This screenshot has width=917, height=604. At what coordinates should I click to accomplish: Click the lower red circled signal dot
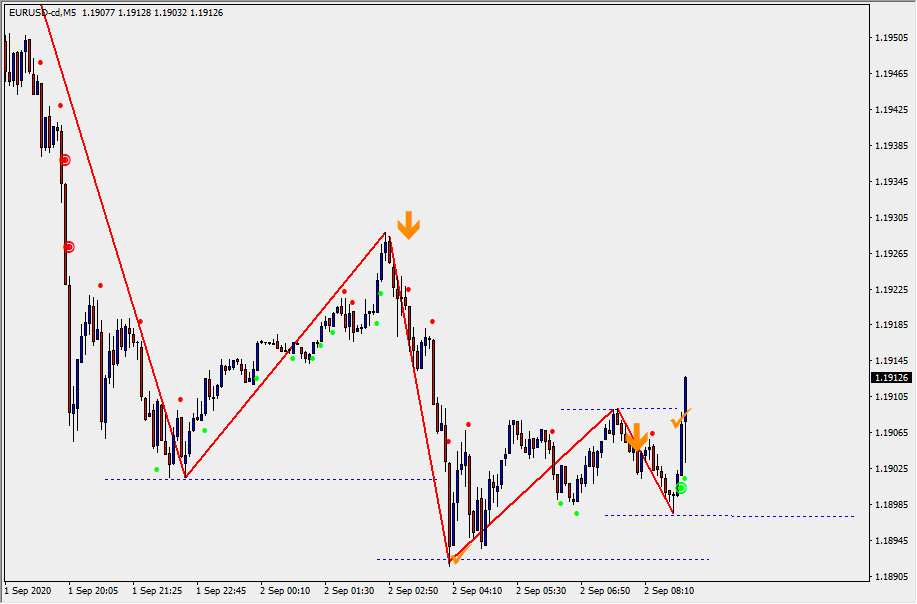click(x=68, y=247)
